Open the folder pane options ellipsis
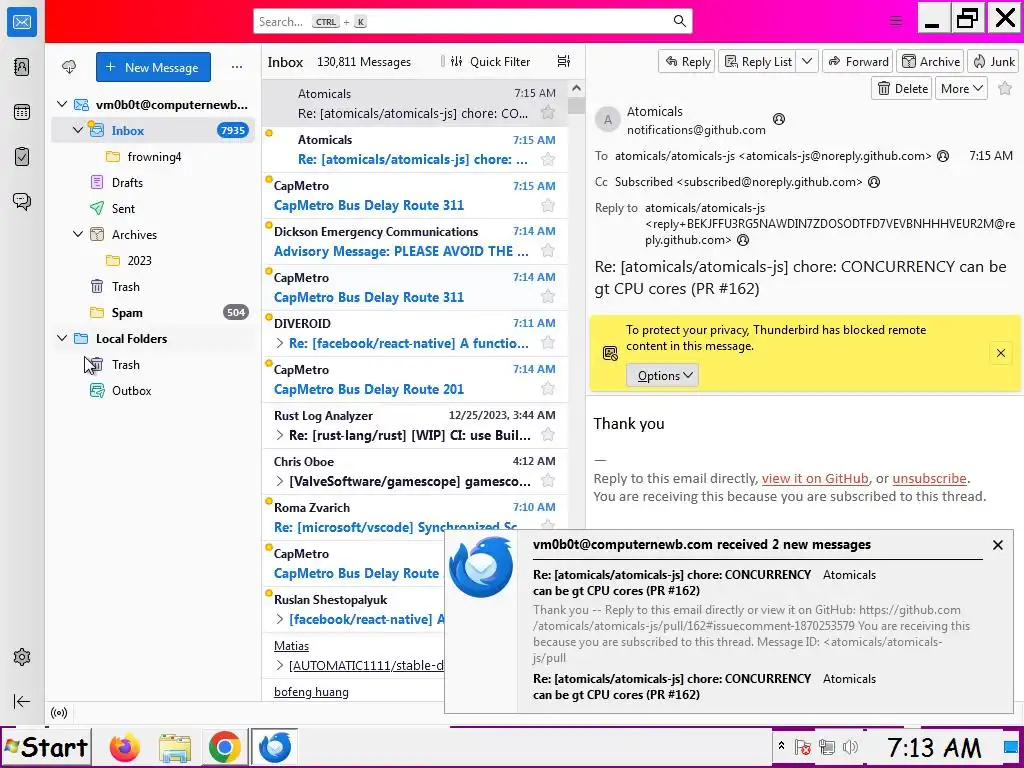The height and width of the screenshot is (768, 1024). click(x=236, y=67)
